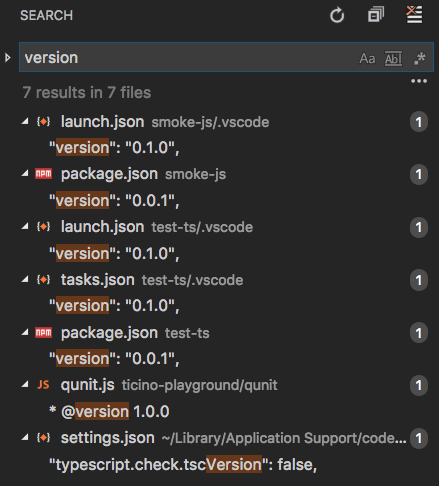Open package.json in smoke-js
The image size is (439, 486).
(x=109, y=174)
